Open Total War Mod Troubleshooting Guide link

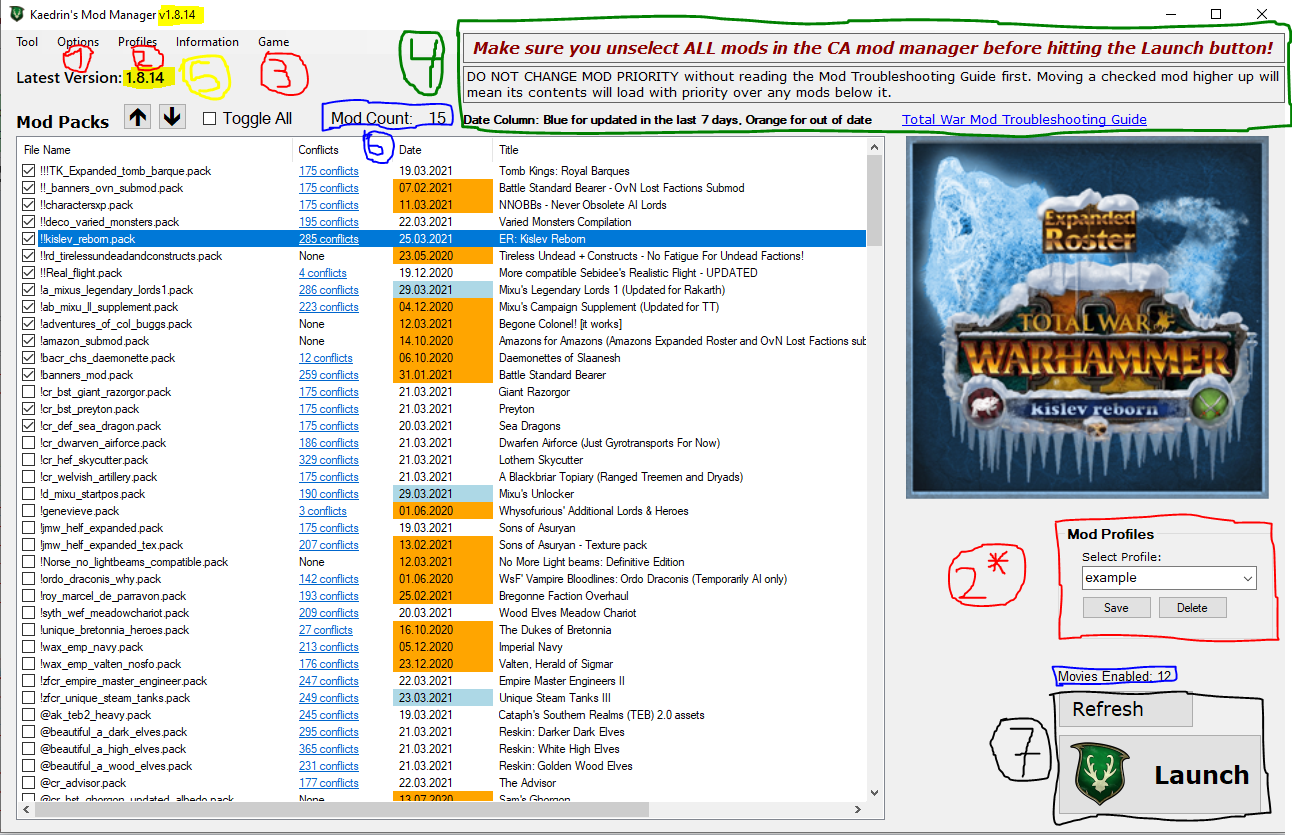1024,120
